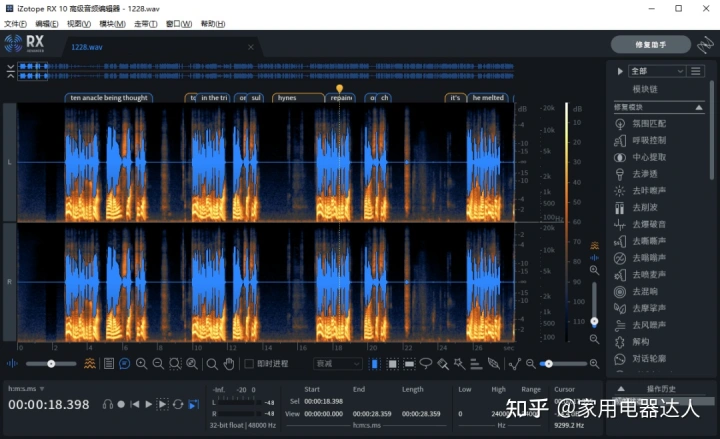
Task: Click the iZotope logo icon top right
Action: coord(705,45)
